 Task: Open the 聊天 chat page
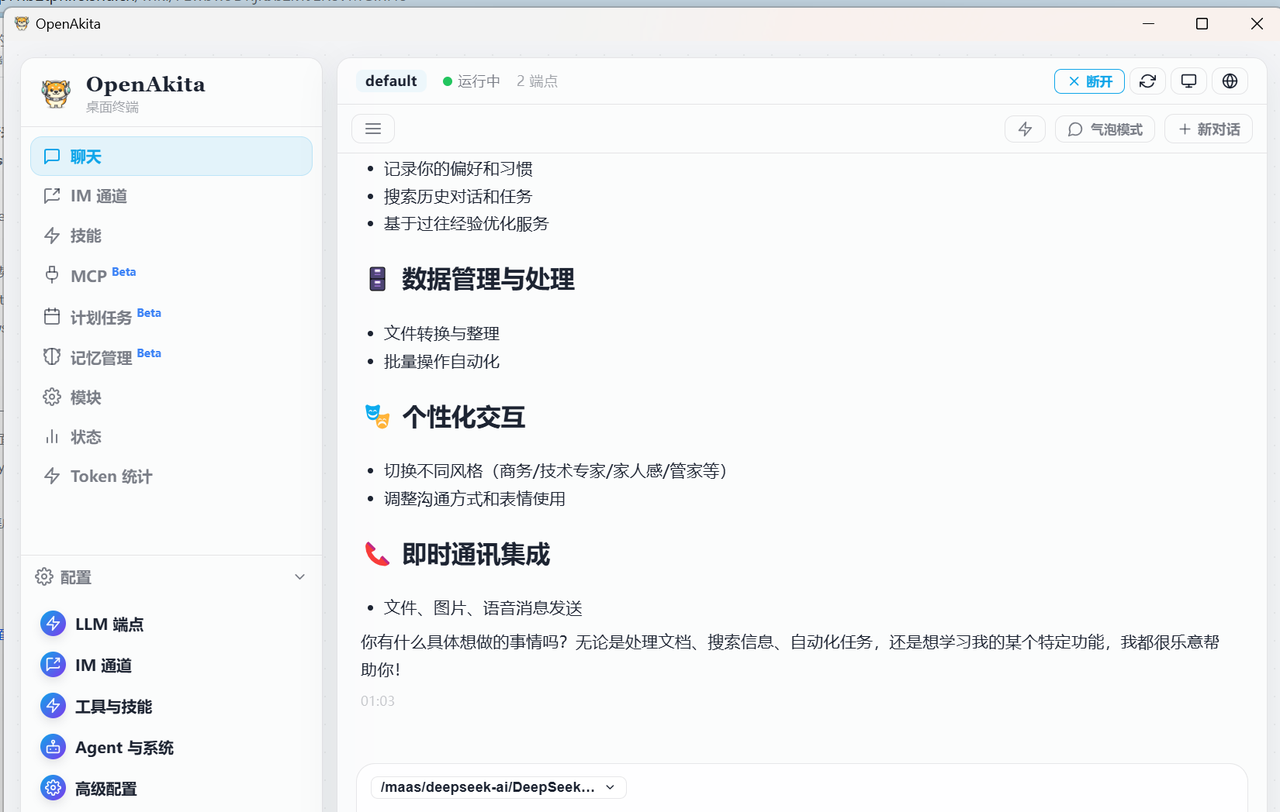[x=171, y=156]
